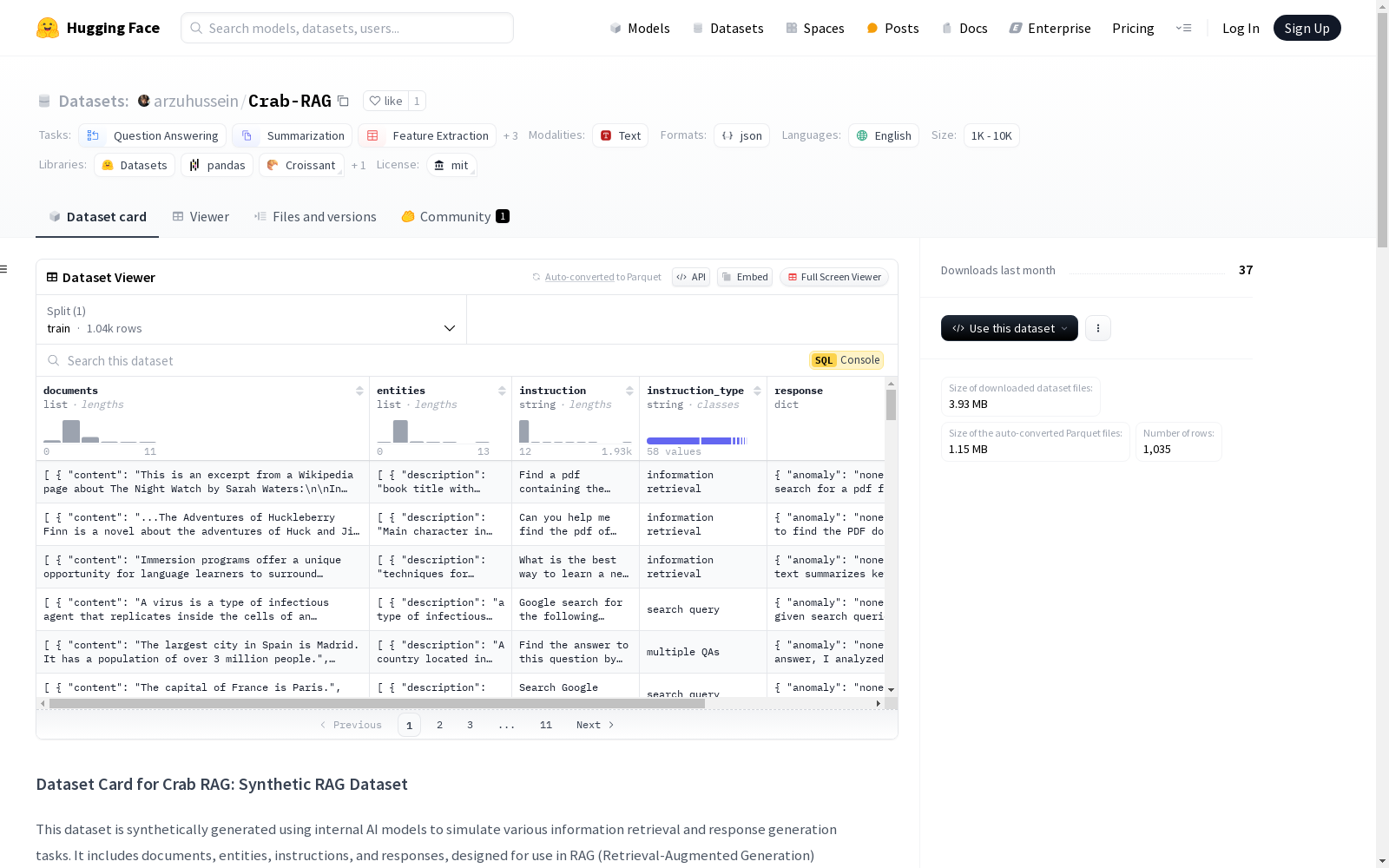Click the table's vertical scrollbar thumb
This screenshot has width=1389, height=868.
coord(891,404)
